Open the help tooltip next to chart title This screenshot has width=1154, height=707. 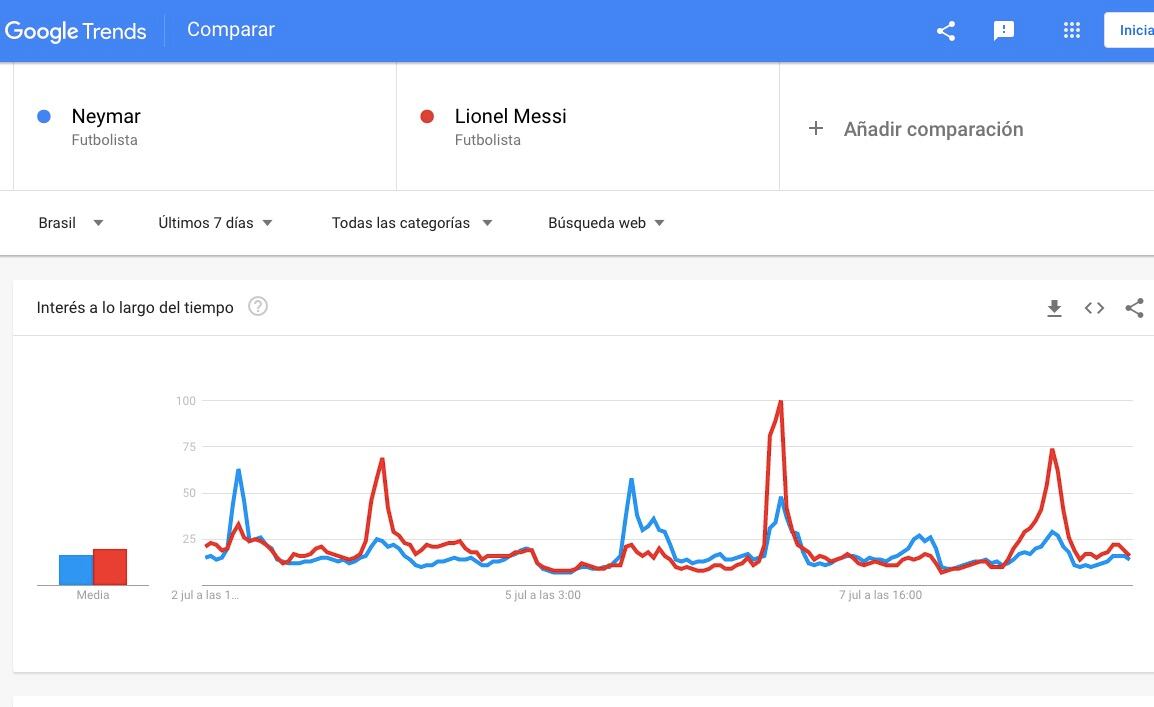[x=257, y=307]
